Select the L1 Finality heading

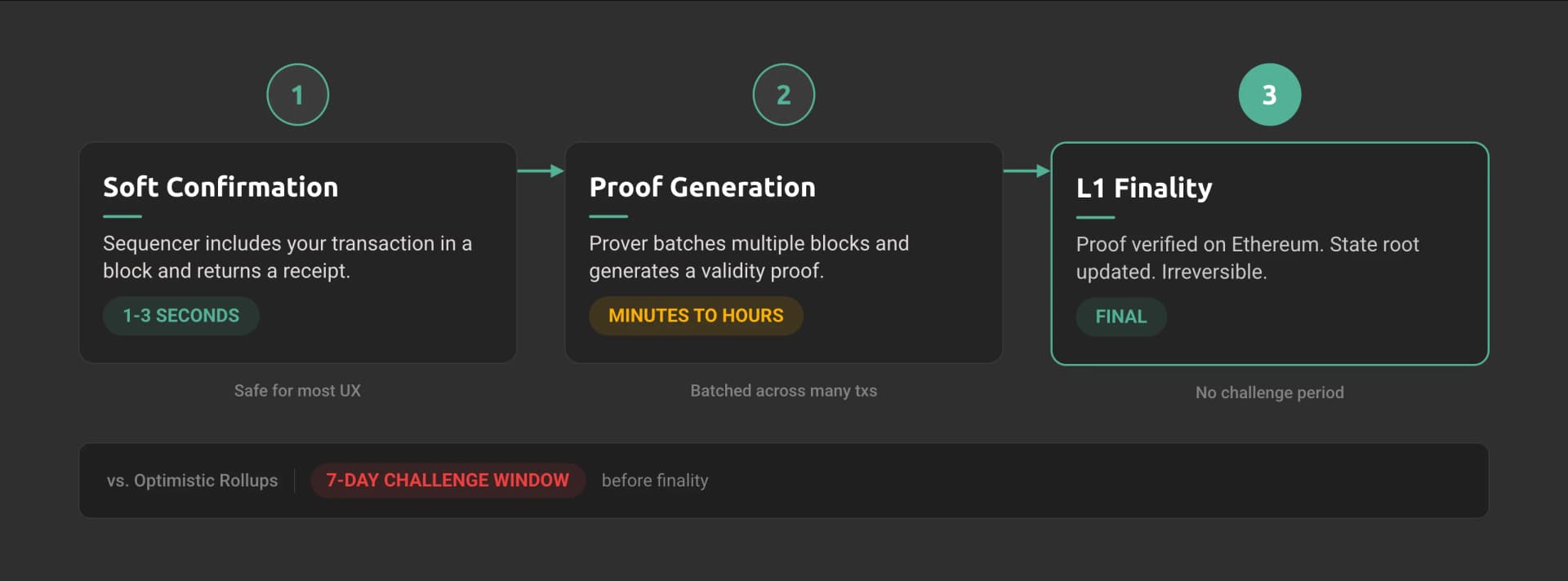1144,188
